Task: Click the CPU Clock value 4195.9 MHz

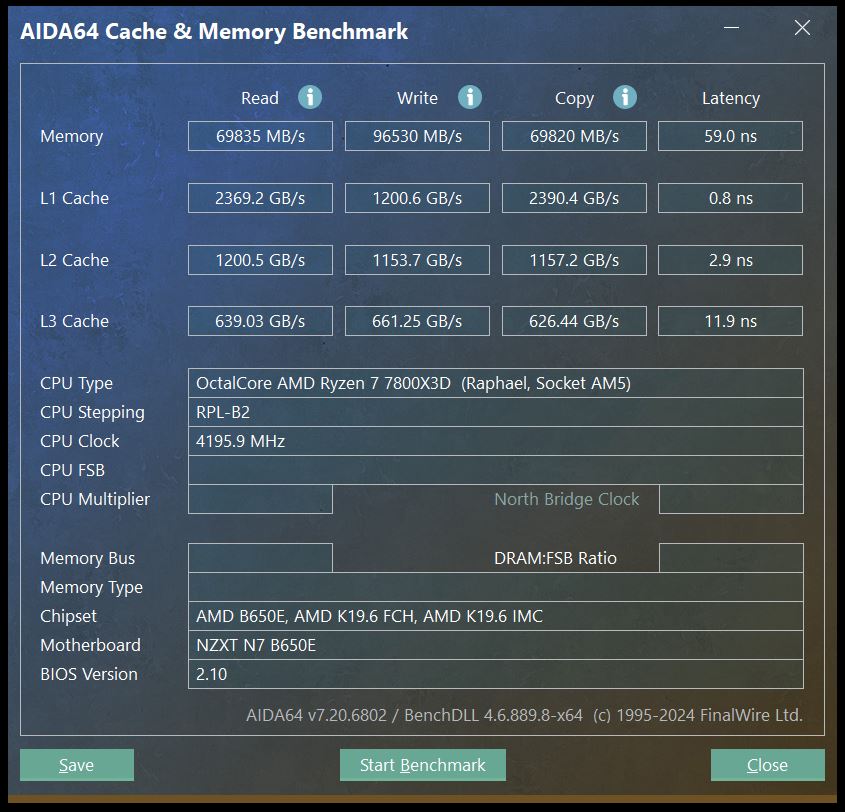Action: pos(496,441)
